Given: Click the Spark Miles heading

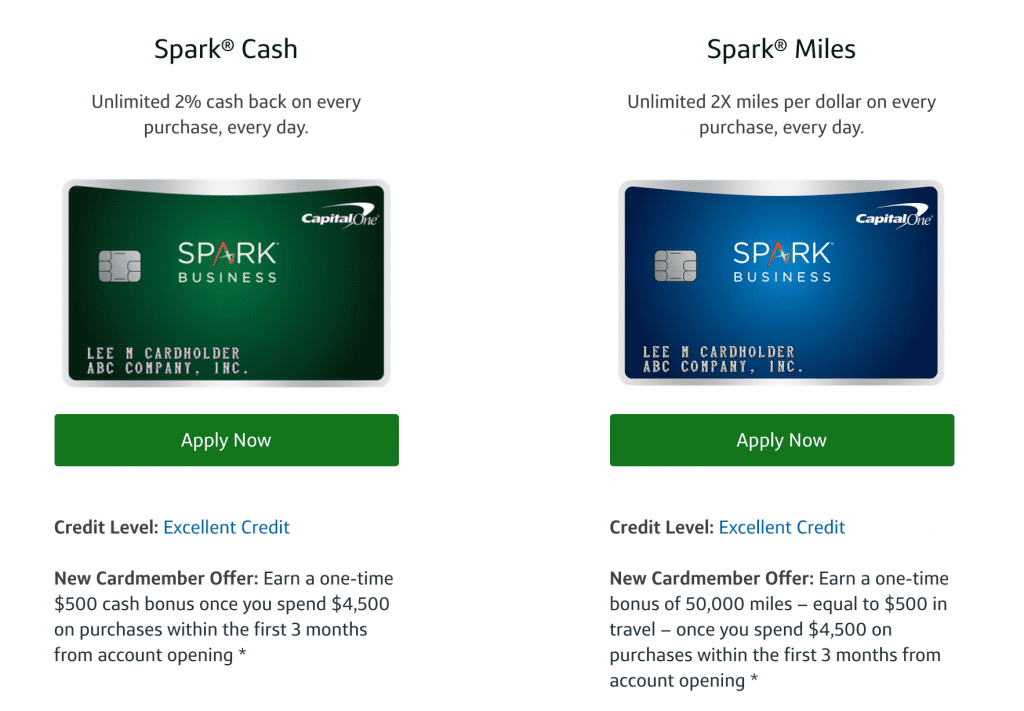Looking at the screenshot, I should pyautogui.click(x=781, y=49).
